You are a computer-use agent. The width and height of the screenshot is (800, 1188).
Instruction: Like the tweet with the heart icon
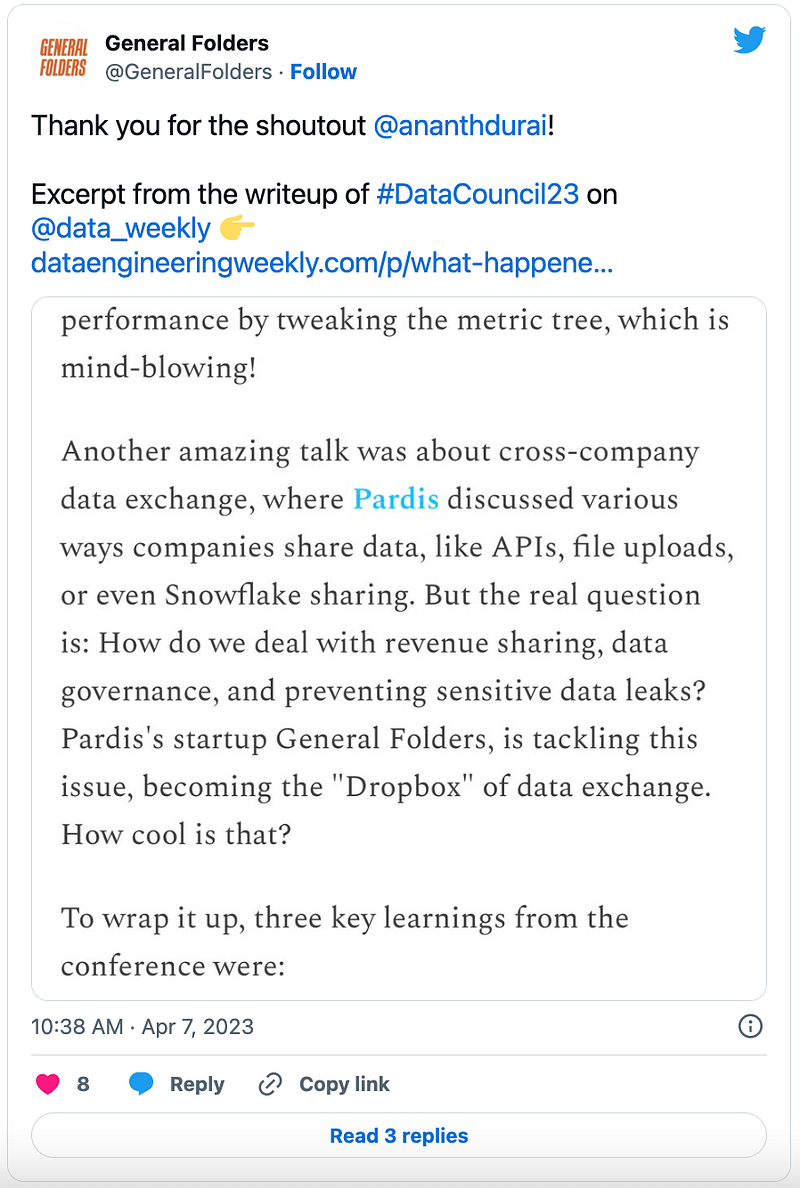point(48,1084)
